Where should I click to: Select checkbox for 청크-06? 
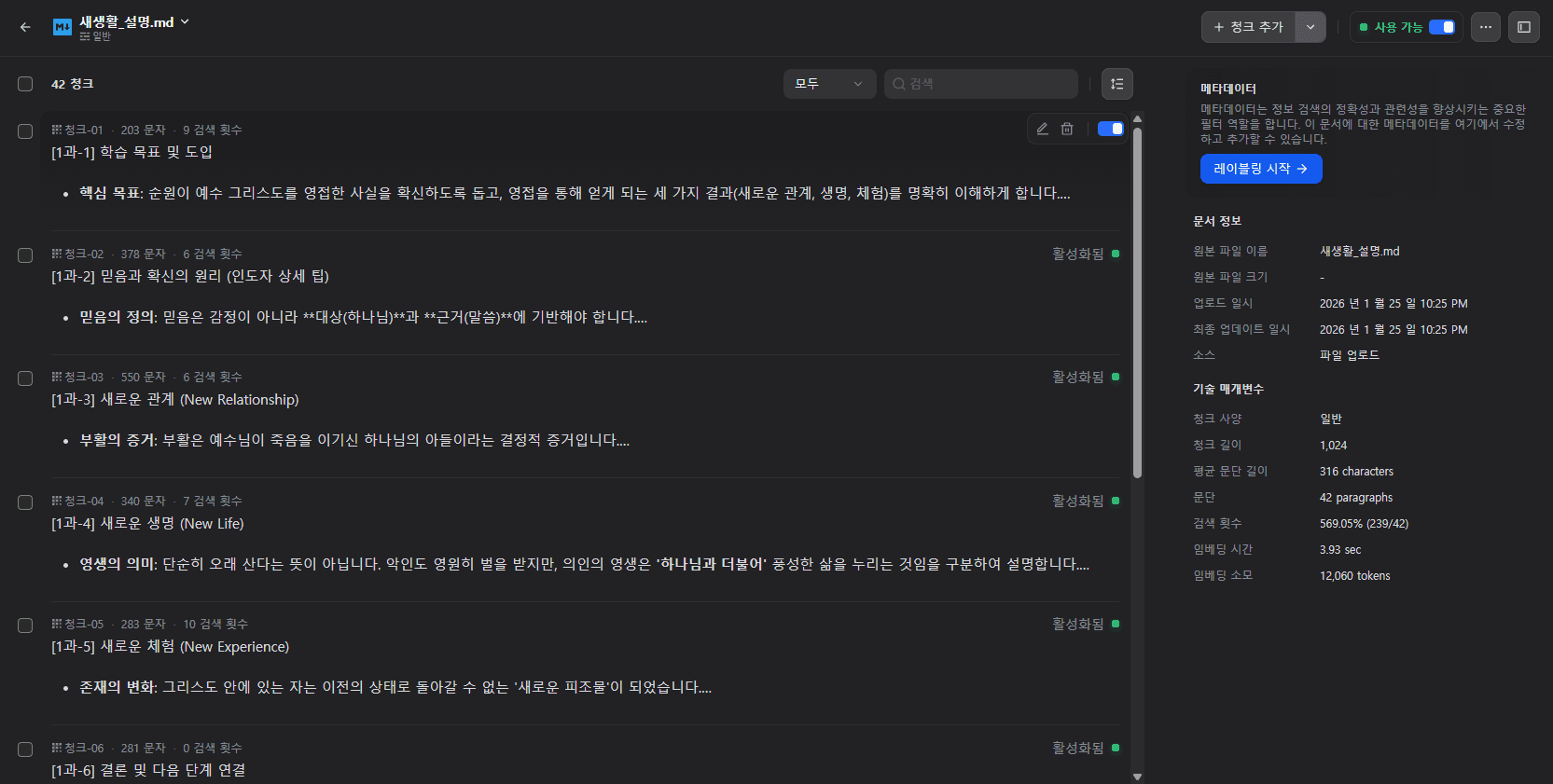25,750
